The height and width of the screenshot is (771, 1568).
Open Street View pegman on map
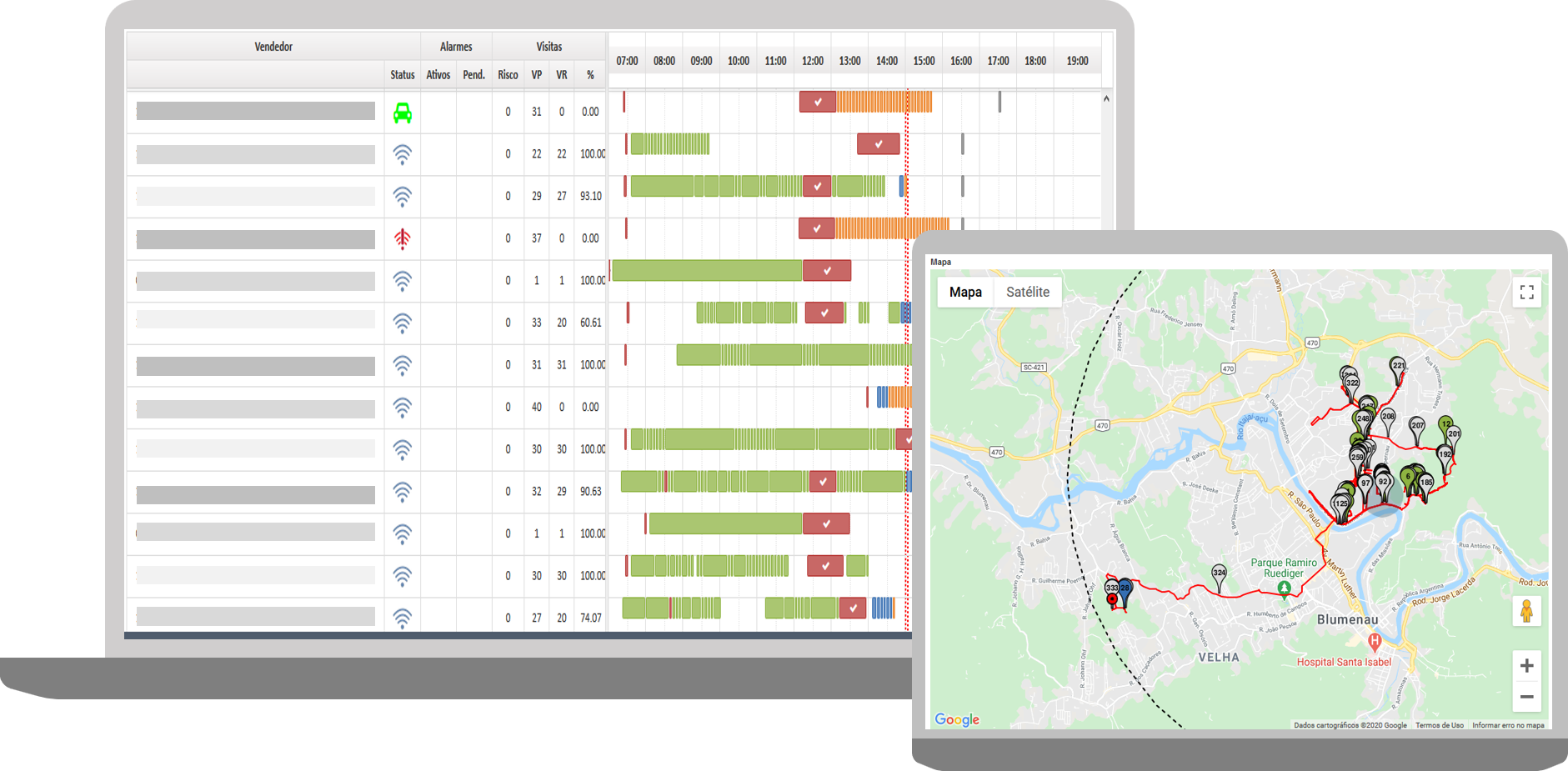tap(1526, 612)
